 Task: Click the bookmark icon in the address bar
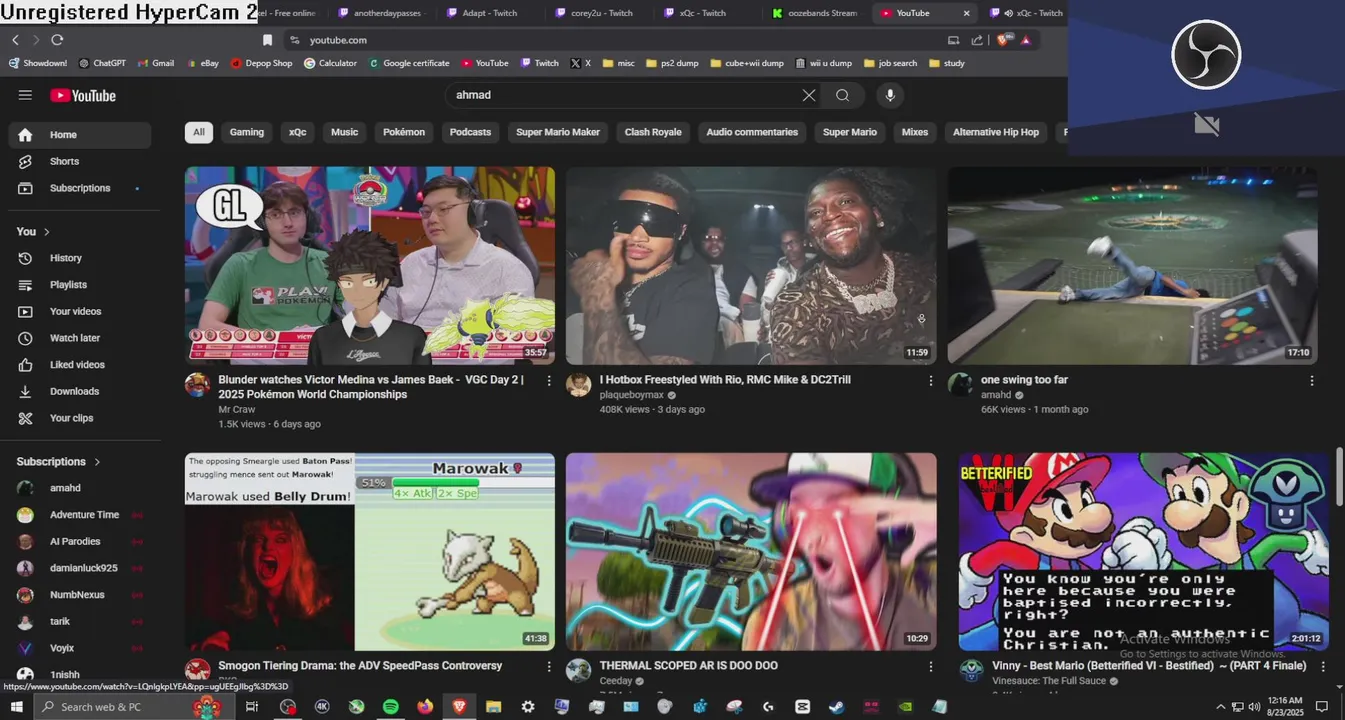pyautogui.click(x=267, y=40)
